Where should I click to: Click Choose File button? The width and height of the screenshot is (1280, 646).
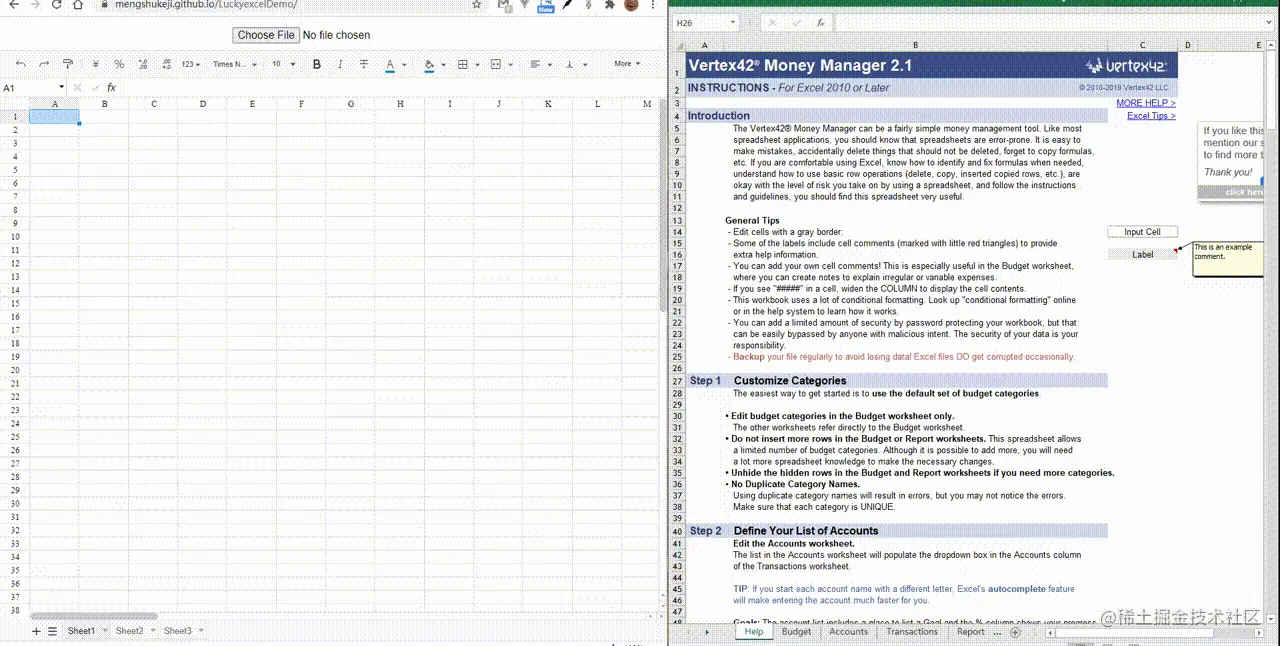(266, 35)
